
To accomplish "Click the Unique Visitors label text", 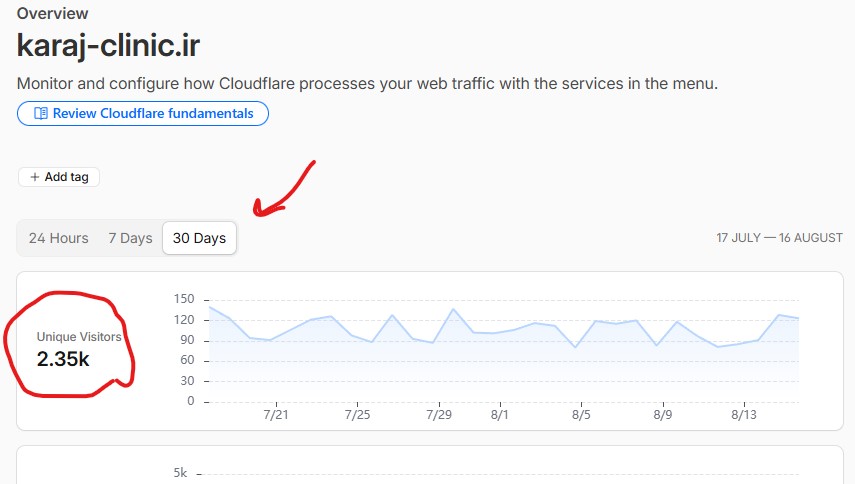I will tap(79, 337).
